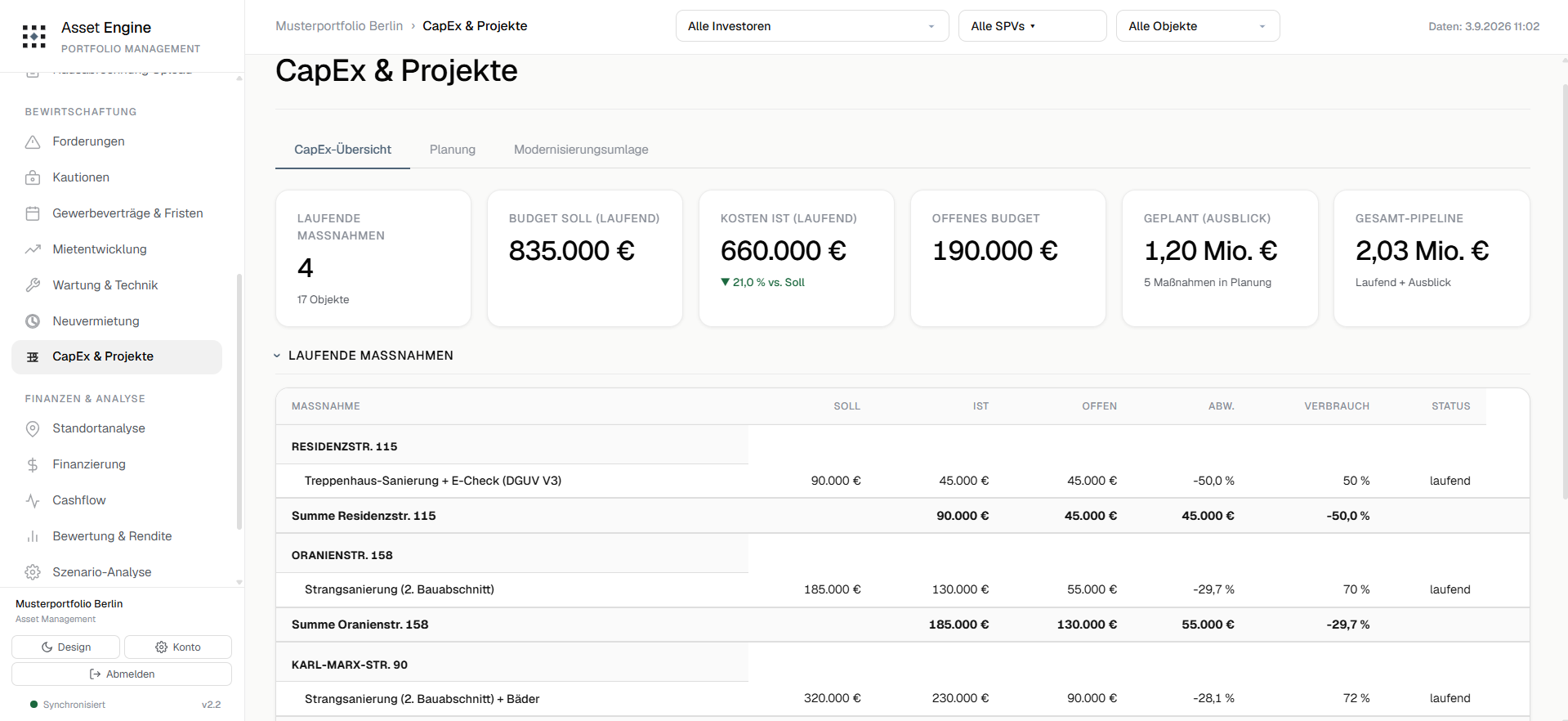Click the Kautionen lock icon
This screenshot has height=721, width=1568.
[33, 178]
